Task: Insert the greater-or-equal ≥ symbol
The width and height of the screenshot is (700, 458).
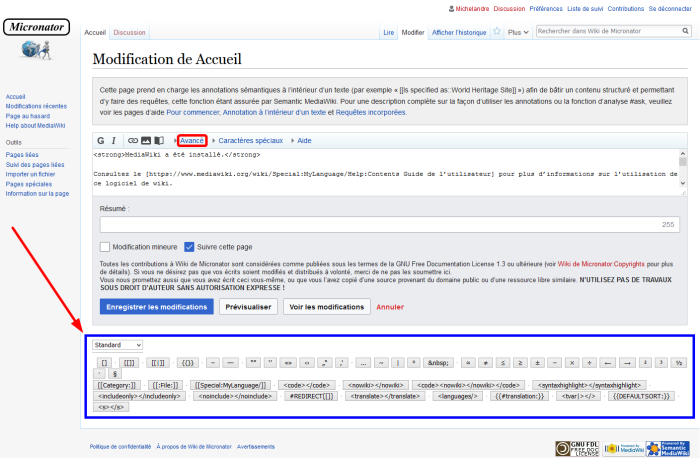Action: point(520,363)
